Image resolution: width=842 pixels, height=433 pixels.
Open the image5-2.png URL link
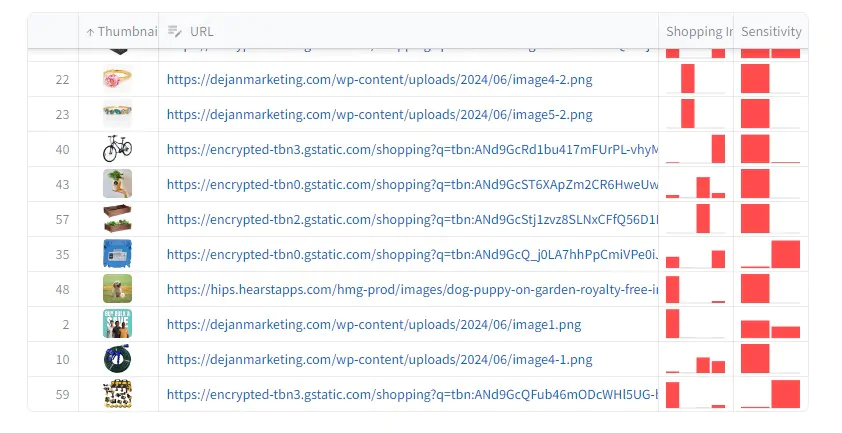pyautogui.click(x=380, y=114)
